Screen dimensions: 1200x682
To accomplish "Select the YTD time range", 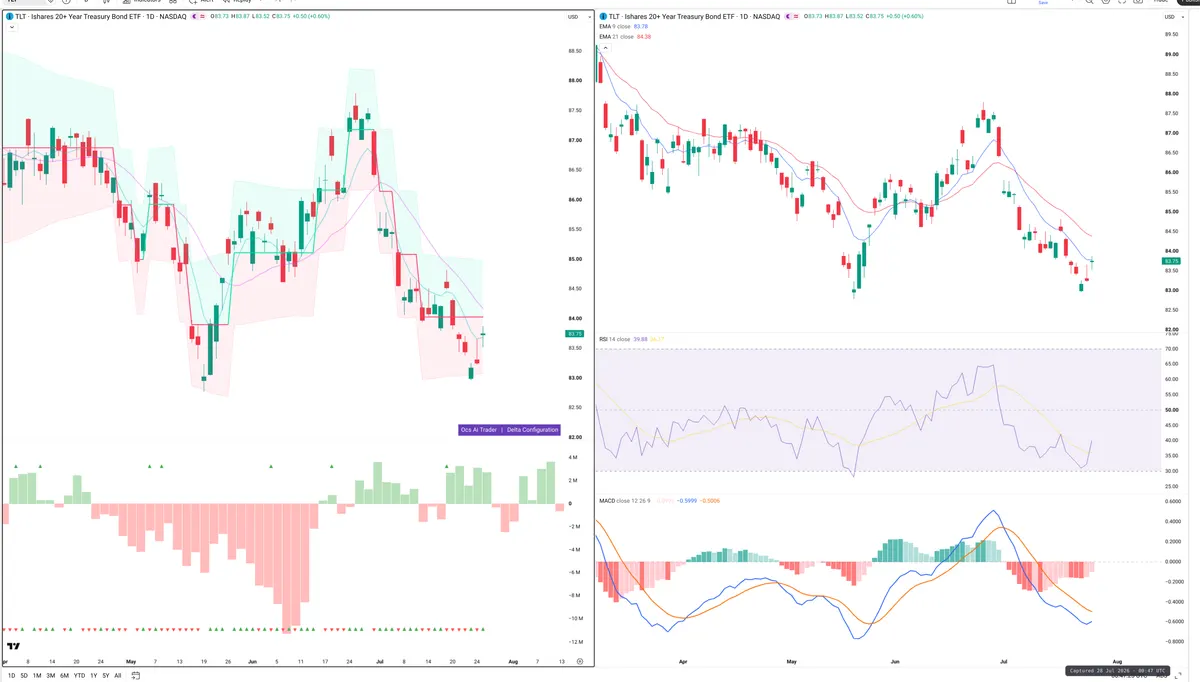I will tap(79, 676).
